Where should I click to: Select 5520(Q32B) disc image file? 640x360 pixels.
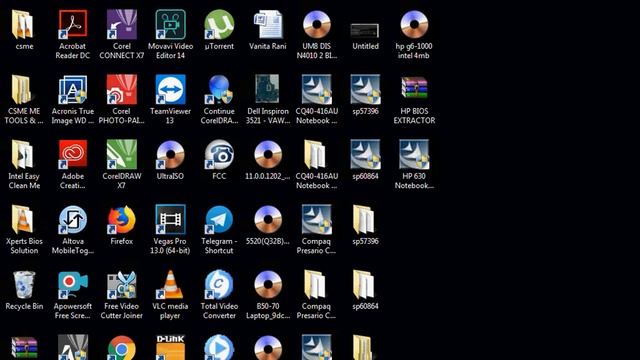coord(268,220)
